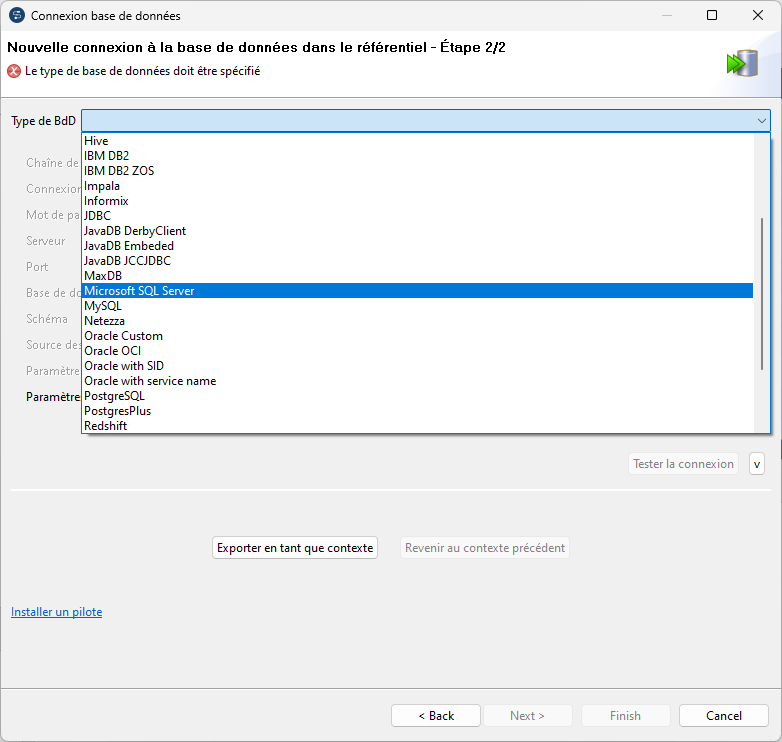
Task: Pick Impala from the list
Action: click(x=417, y=186)
